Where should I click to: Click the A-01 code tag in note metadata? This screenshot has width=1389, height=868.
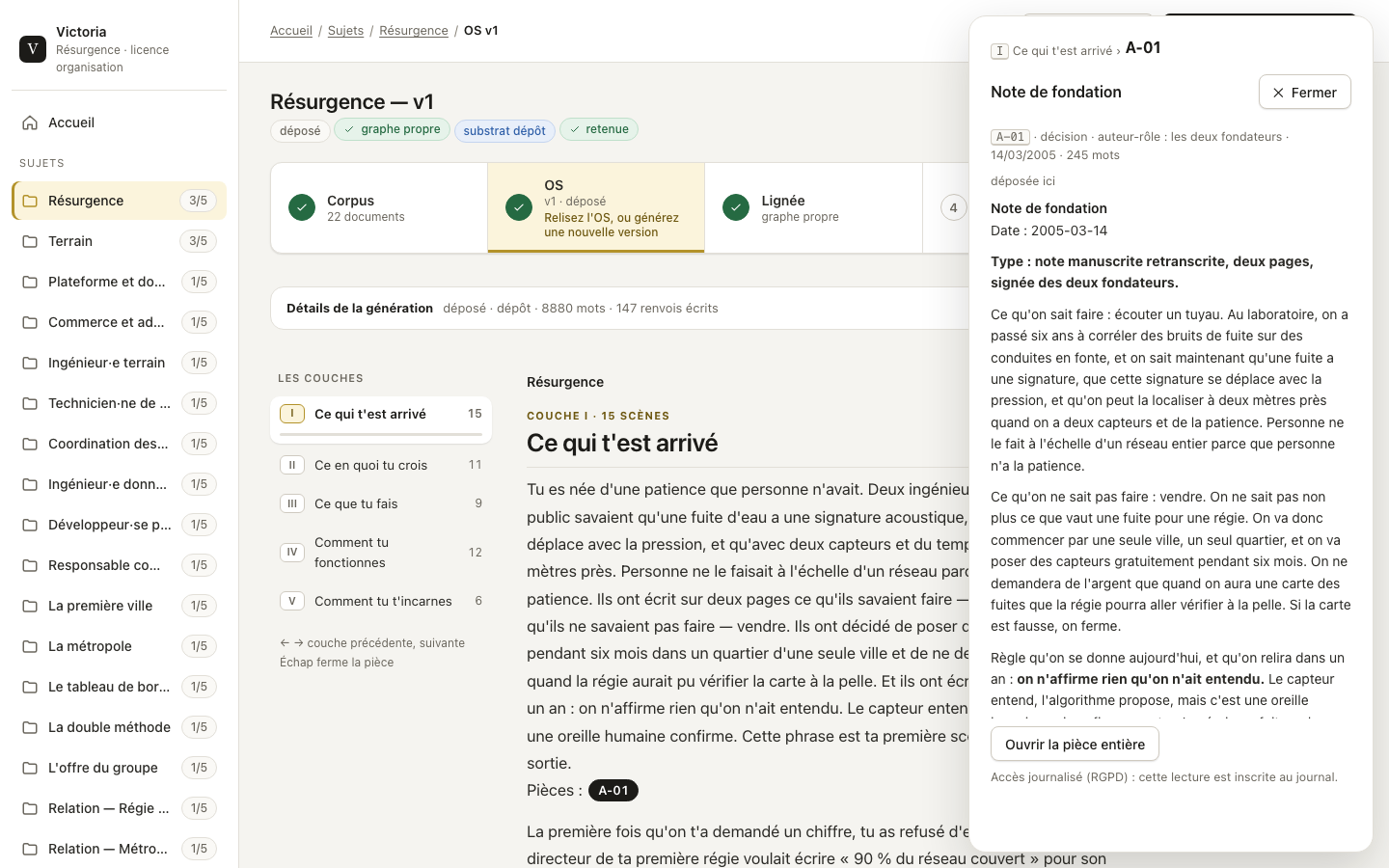[x=1010, y=137]
